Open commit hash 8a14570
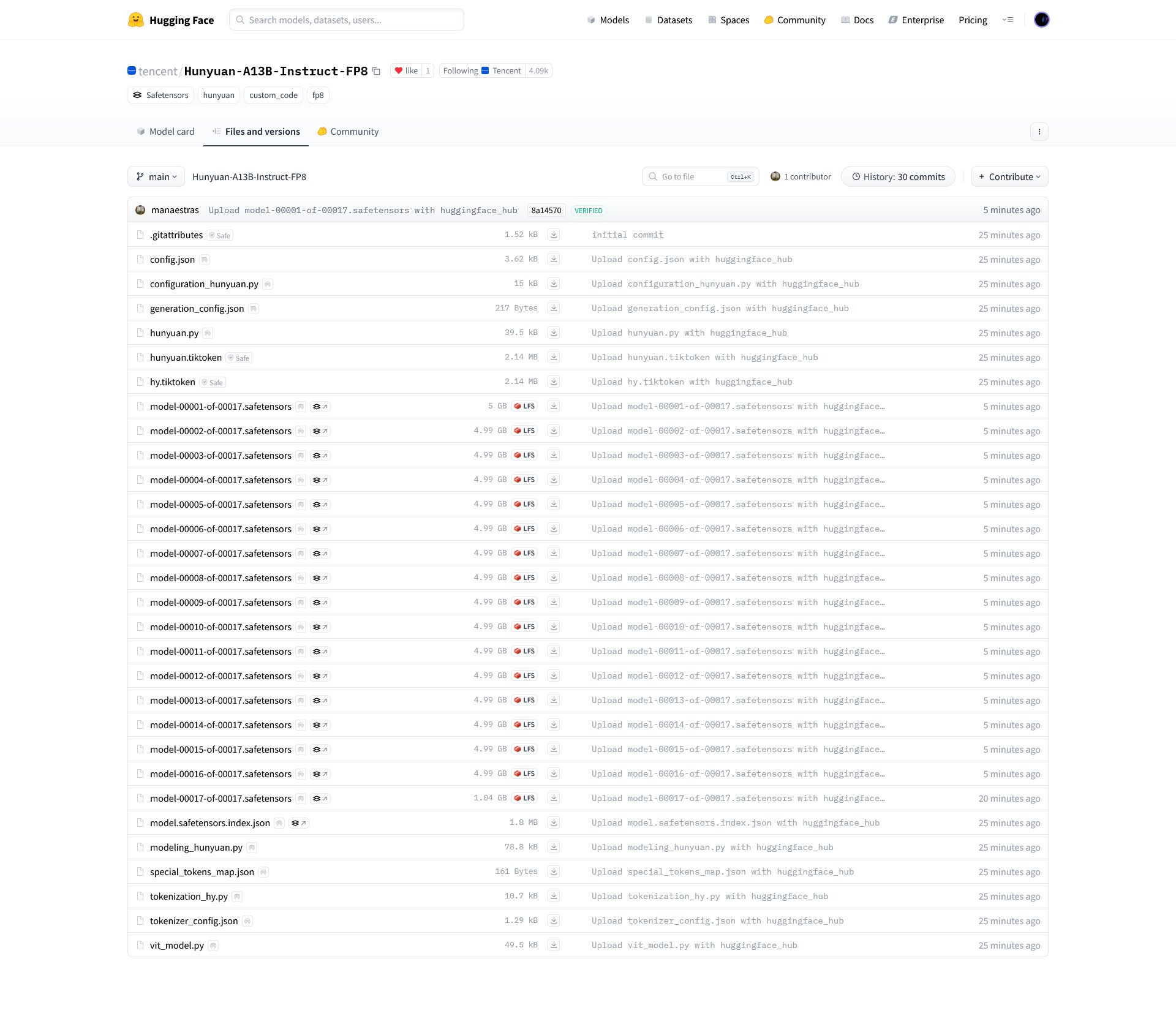 tap(546, 211)
